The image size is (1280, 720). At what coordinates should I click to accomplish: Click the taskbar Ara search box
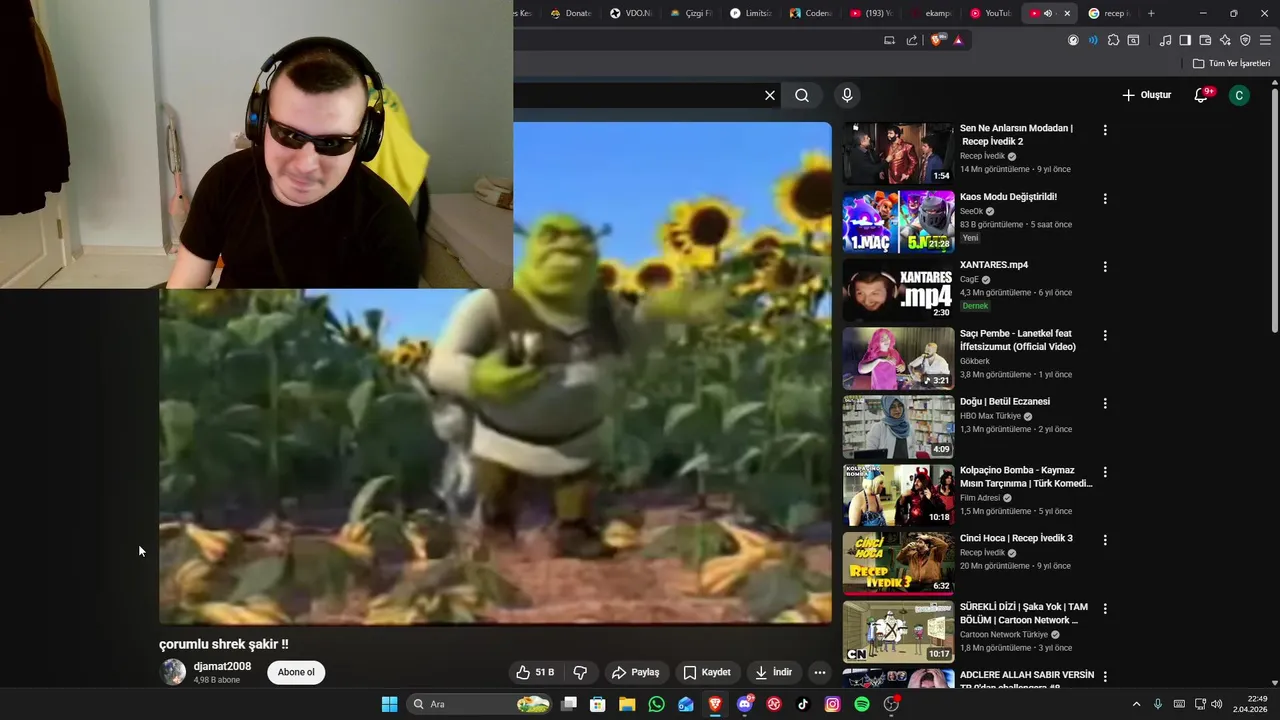click(x=480, y=704)
